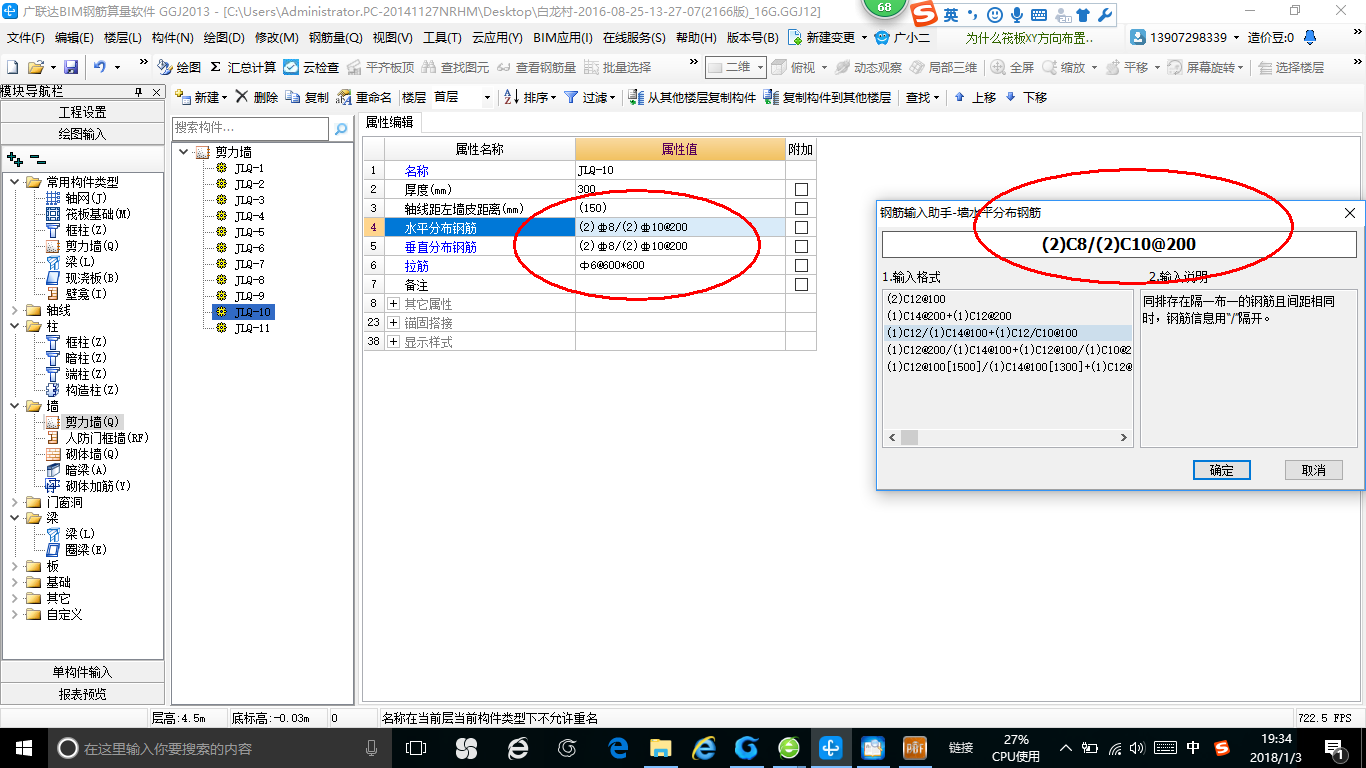This screenshot has width=1366, height=768.
Task: Click the 搜索构件 search field
Action: (250, 128)
